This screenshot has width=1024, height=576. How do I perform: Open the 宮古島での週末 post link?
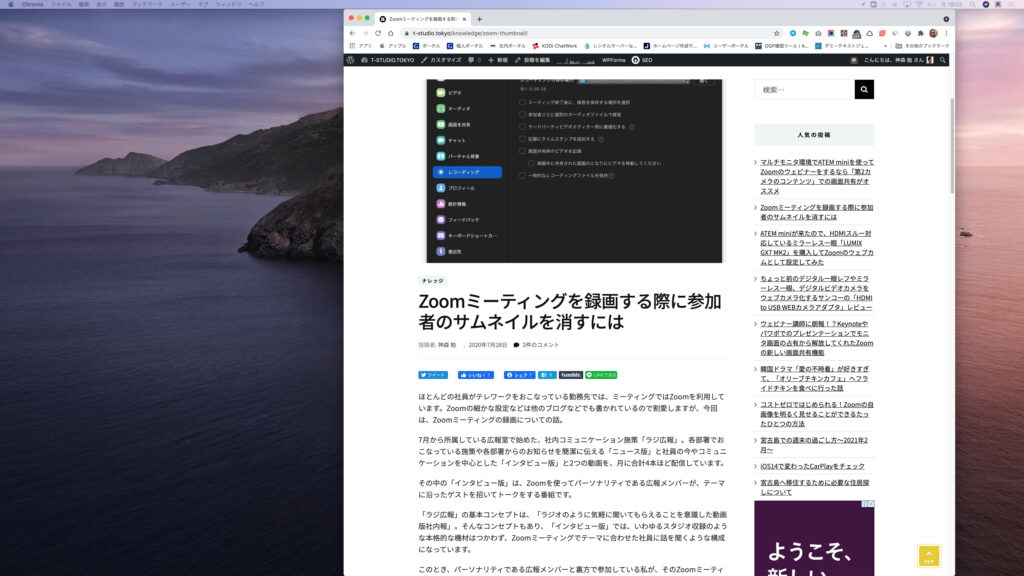[x=814, y=445]
